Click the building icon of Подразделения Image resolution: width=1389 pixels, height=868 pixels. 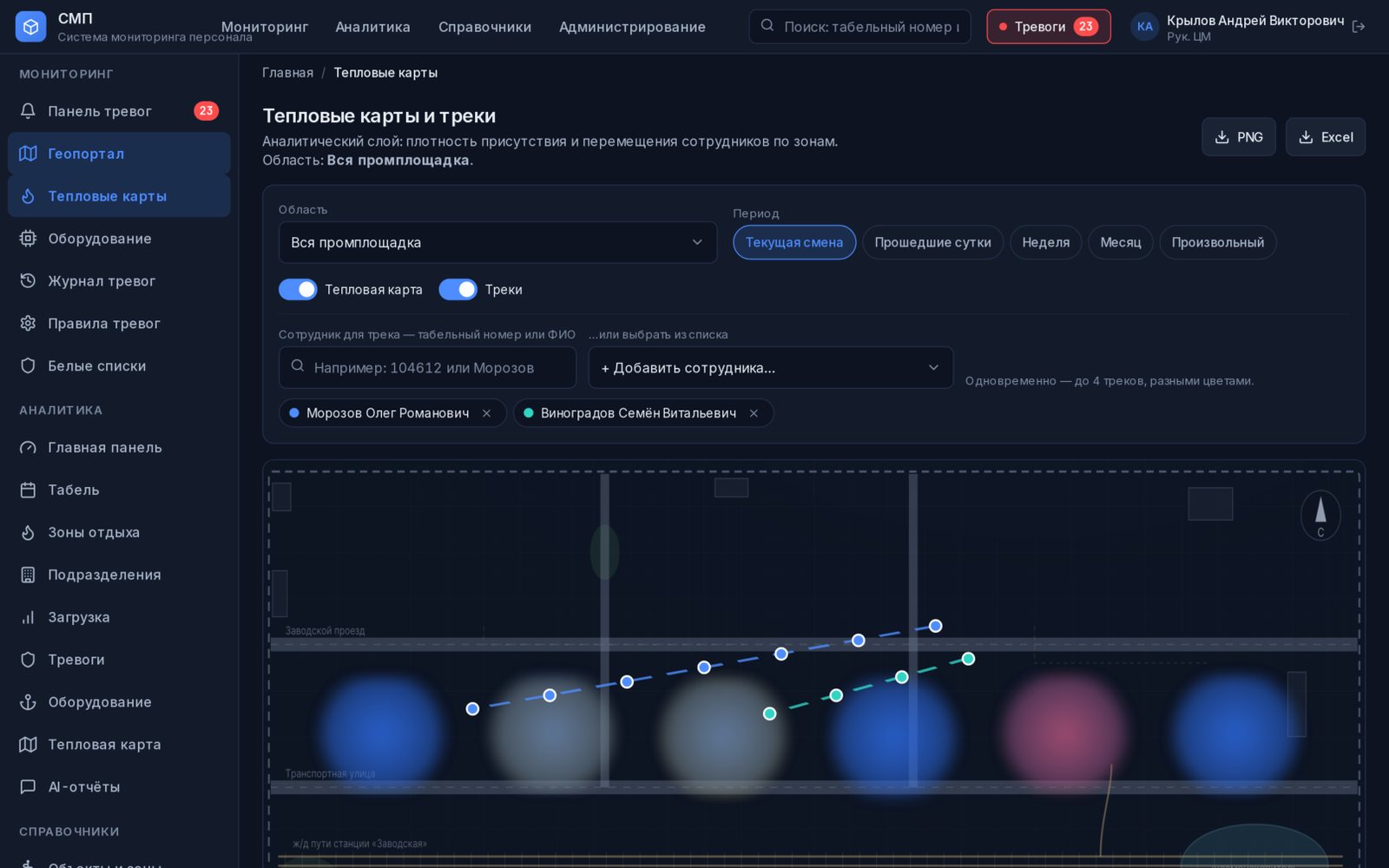click(28, 575)
